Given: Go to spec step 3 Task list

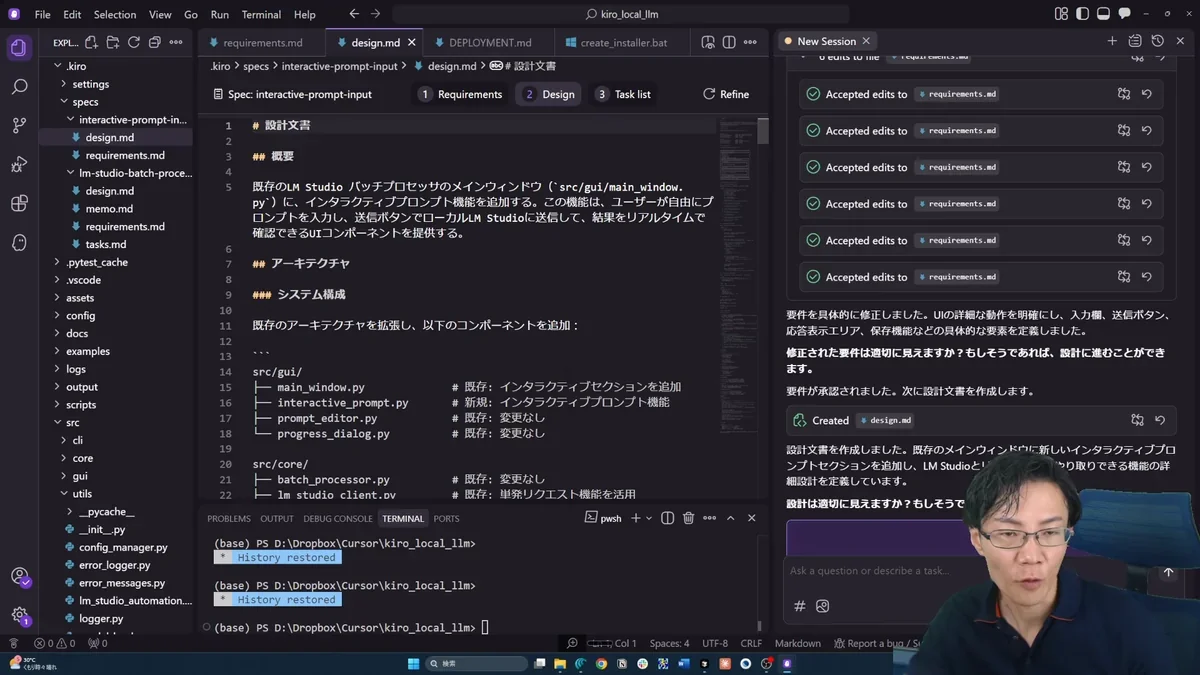Looking at the screenshot, I should [x=623, y=94].
